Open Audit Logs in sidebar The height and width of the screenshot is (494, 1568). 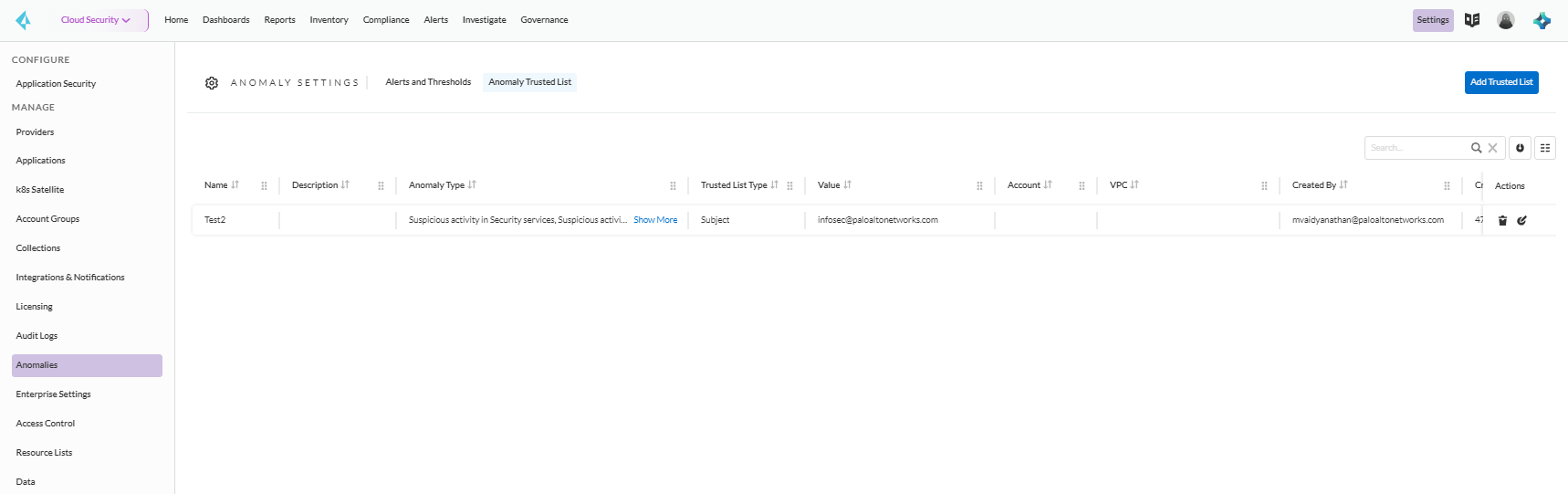pos(37,336)
